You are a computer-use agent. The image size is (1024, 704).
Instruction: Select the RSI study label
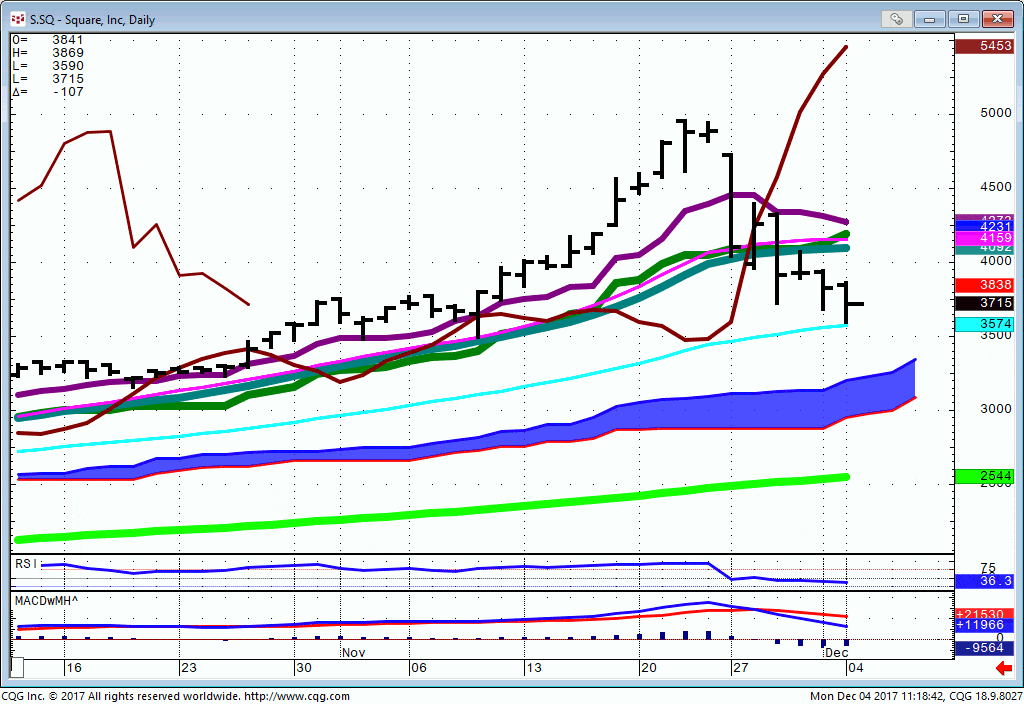(26, 564)
